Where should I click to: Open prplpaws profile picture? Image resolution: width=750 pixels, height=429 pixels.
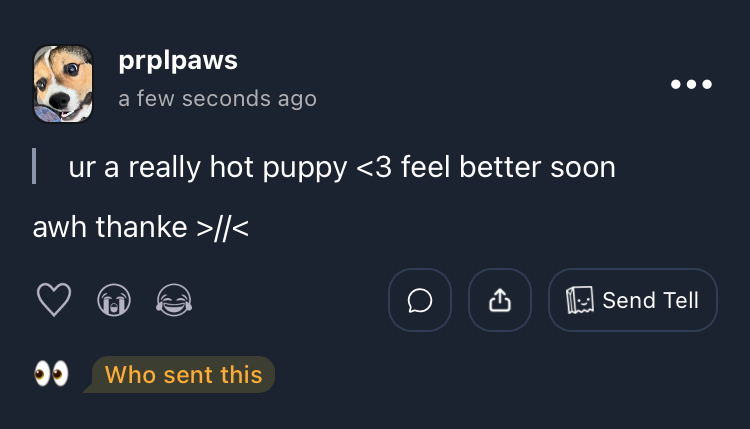click(63, 84)
